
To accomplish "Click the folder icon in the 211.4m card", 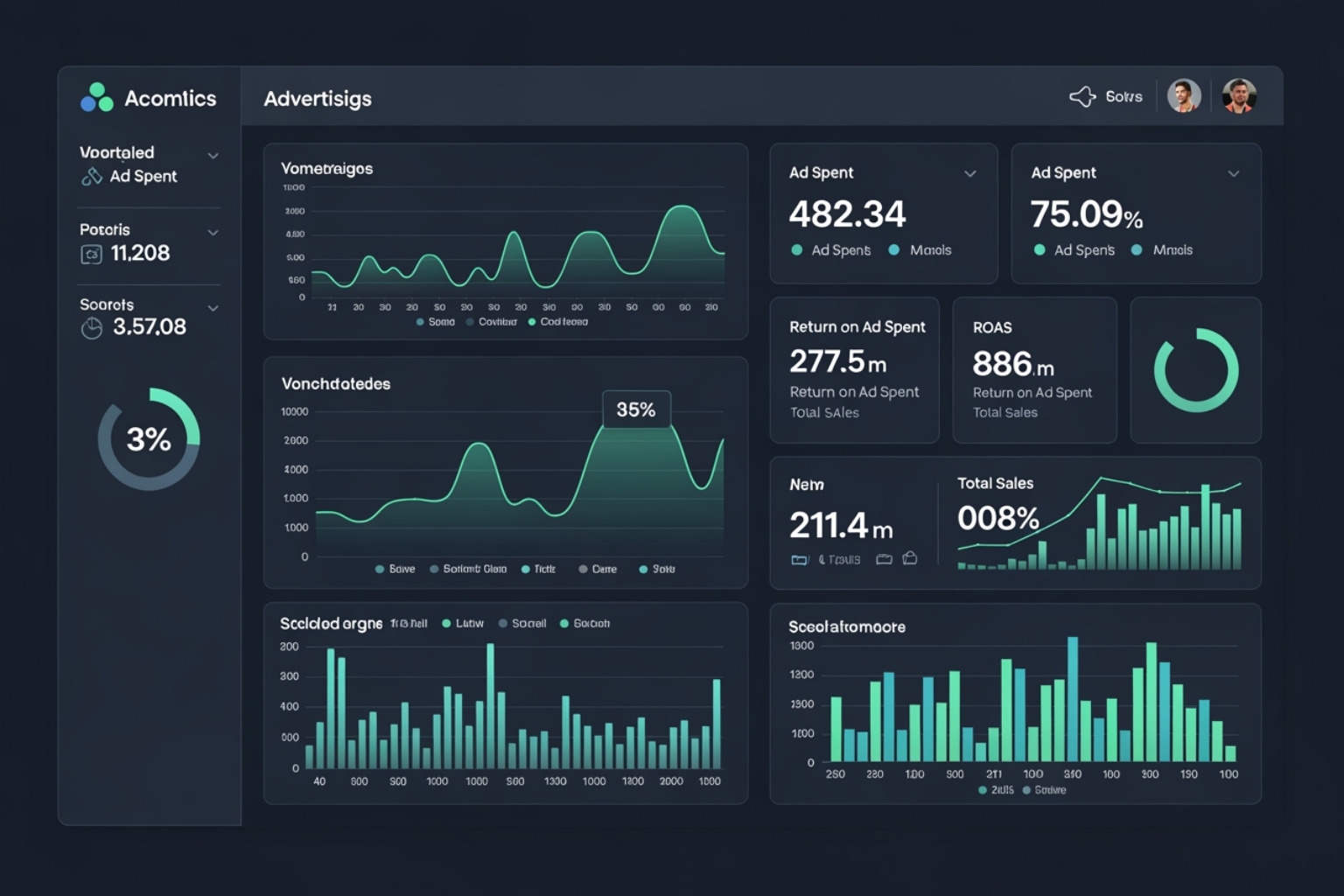I will coord(884,557).
